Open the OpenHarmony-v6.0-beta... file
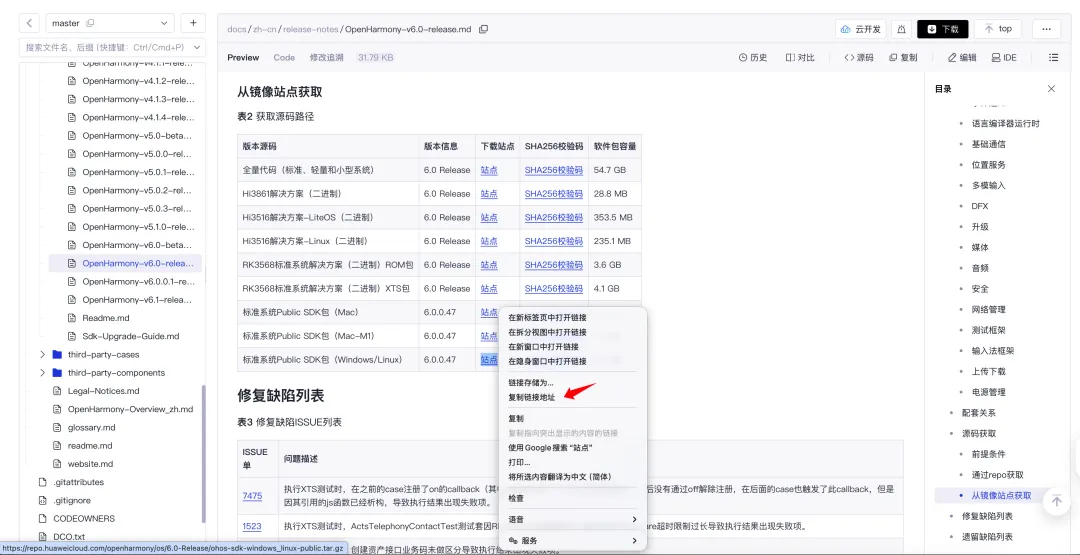 point(138,245)
